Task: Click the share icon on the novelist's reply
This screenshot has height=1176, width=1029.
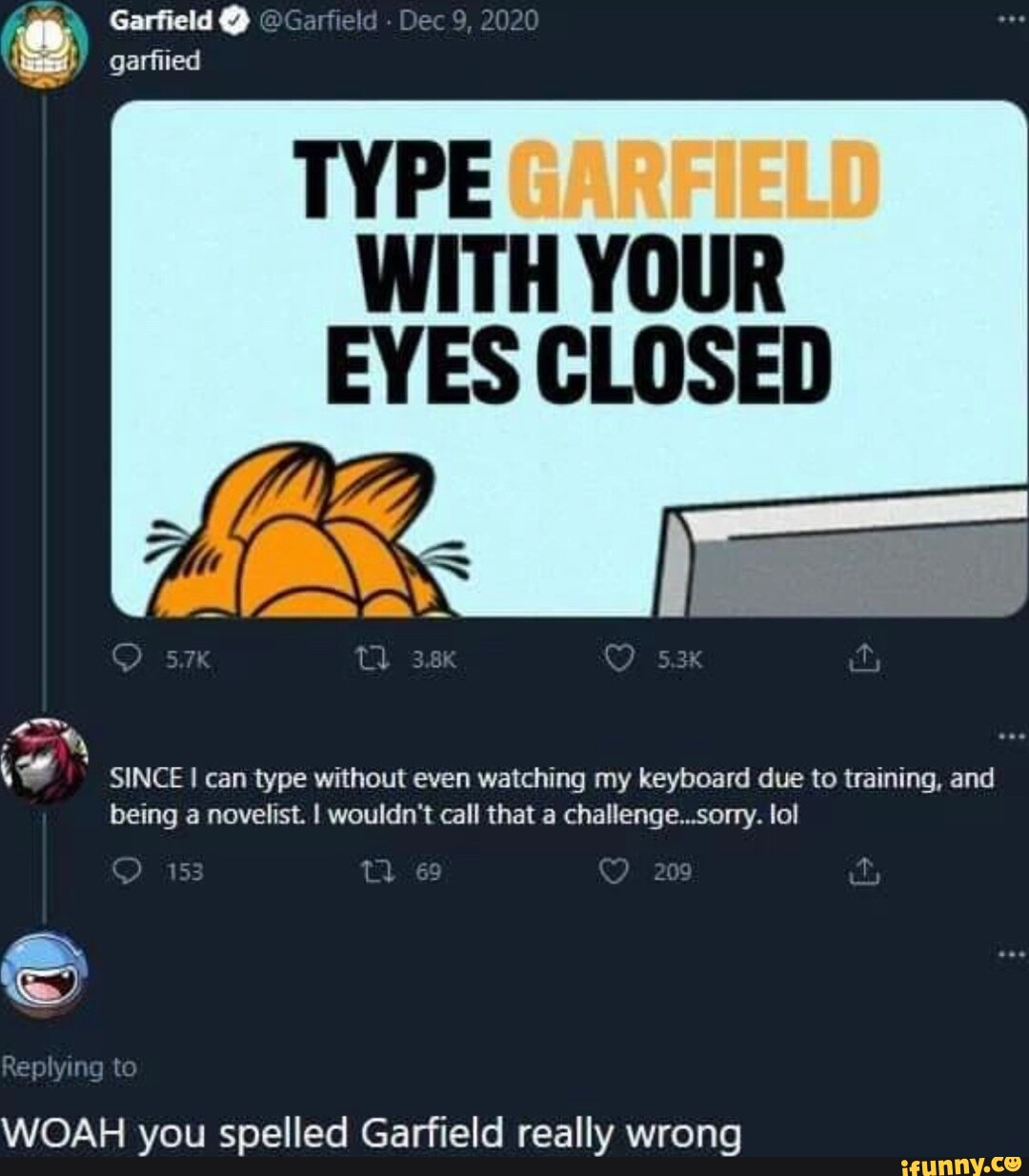Action: [865, 870]
